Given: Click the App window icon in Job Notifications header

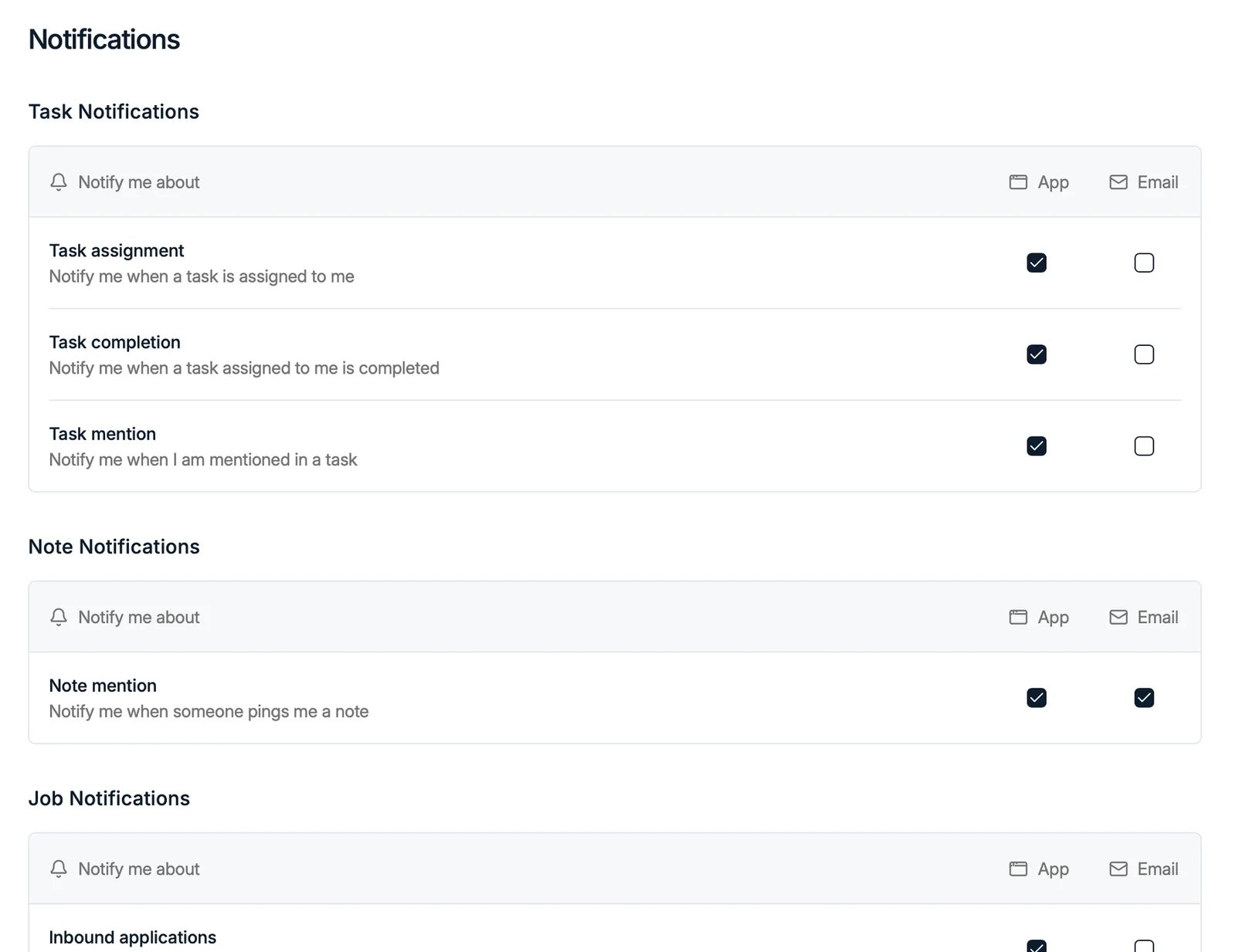Looking at the screenshot, I should (1018, 869).
